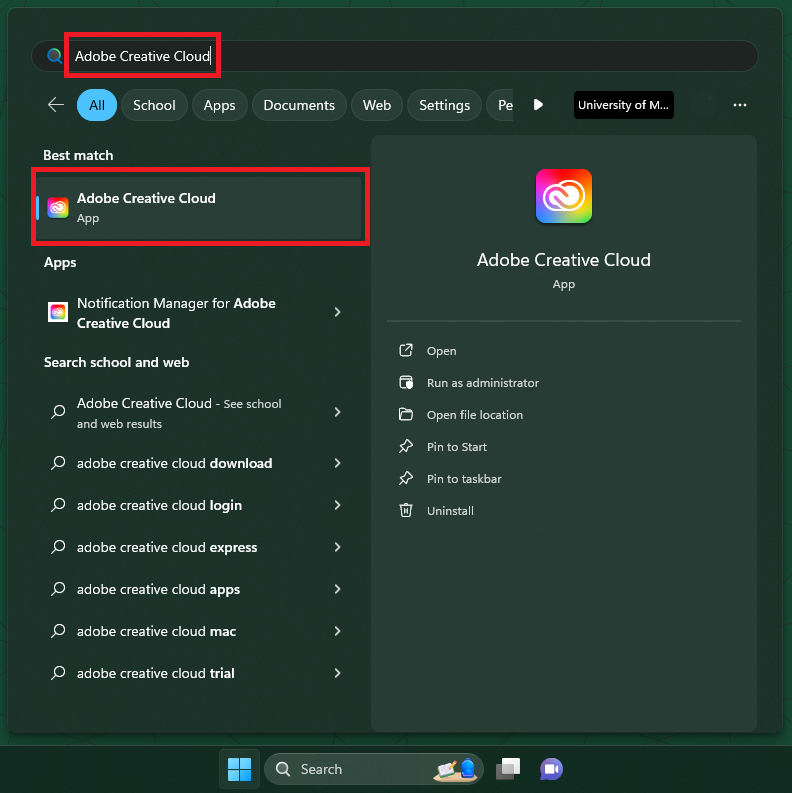Choose Open file location
792x793 pixels.
[475, 415]
